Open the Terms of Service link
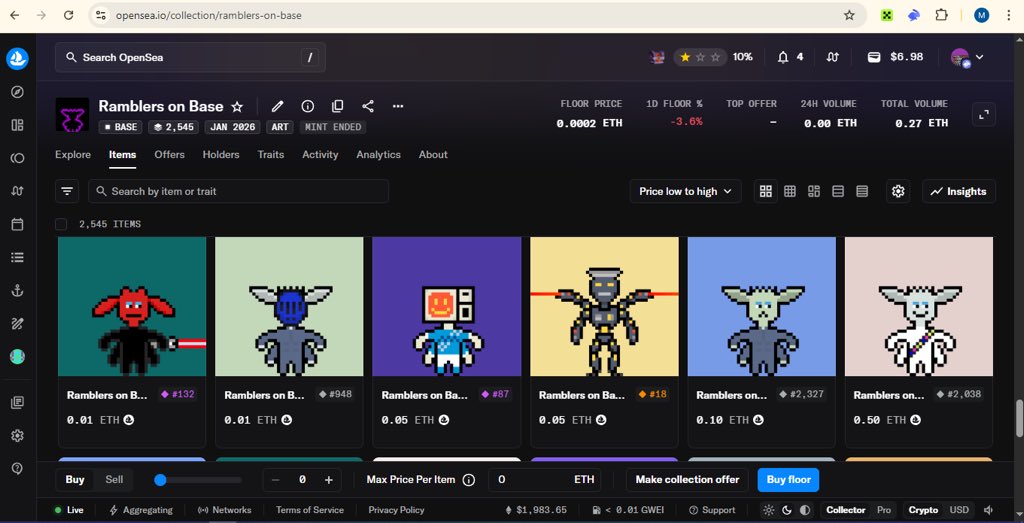 [310, 510]
